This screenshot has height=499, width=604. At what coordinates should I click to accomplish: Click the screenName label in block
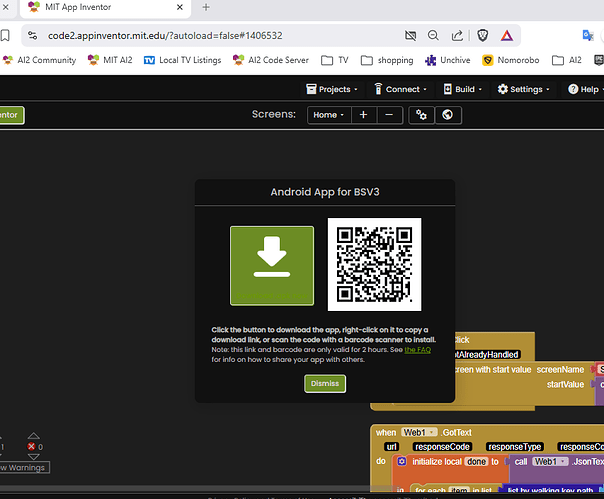pyautogui.click(x=560, y=370)
